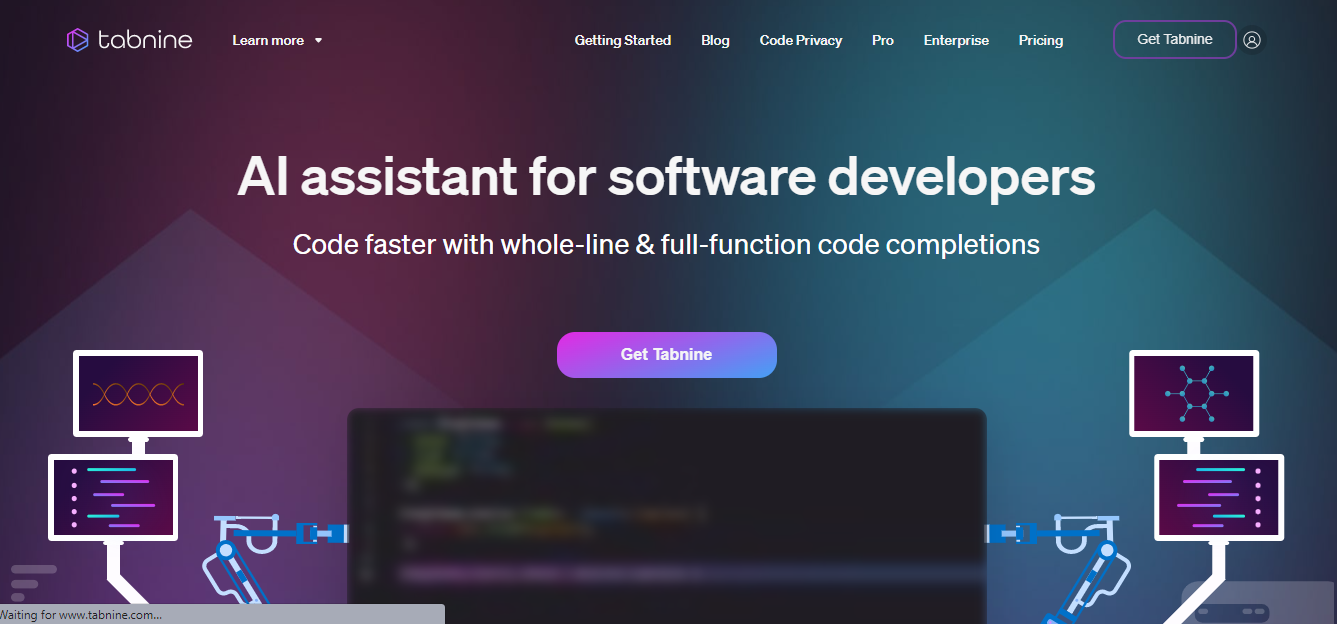The image size is (1337, 624).
Task: Click the heading 'AI assistant for software developers'
Action: point(667,177)
